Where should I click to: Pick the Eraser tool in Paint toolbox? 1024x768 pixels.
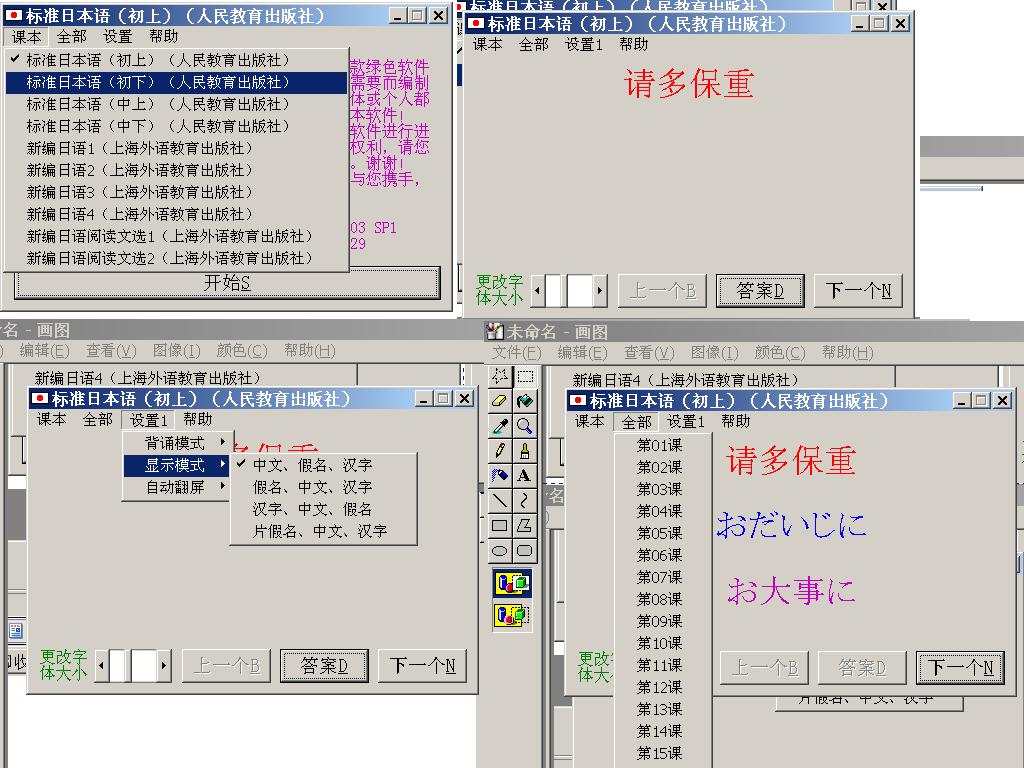pos(500,401)
